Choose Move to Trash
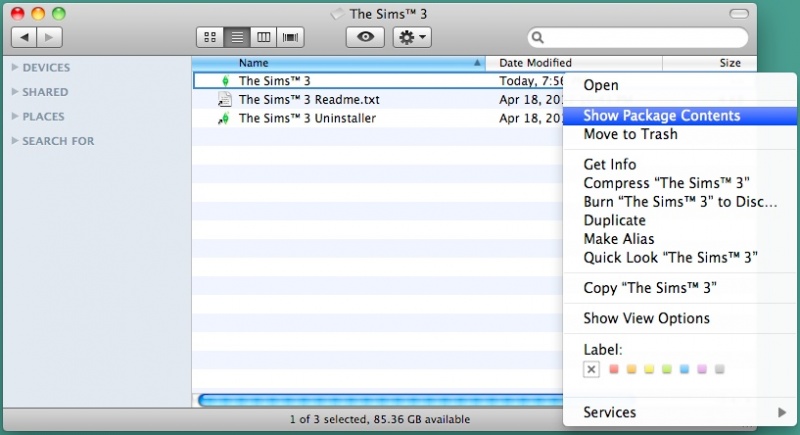 click(x=680, y=134)
